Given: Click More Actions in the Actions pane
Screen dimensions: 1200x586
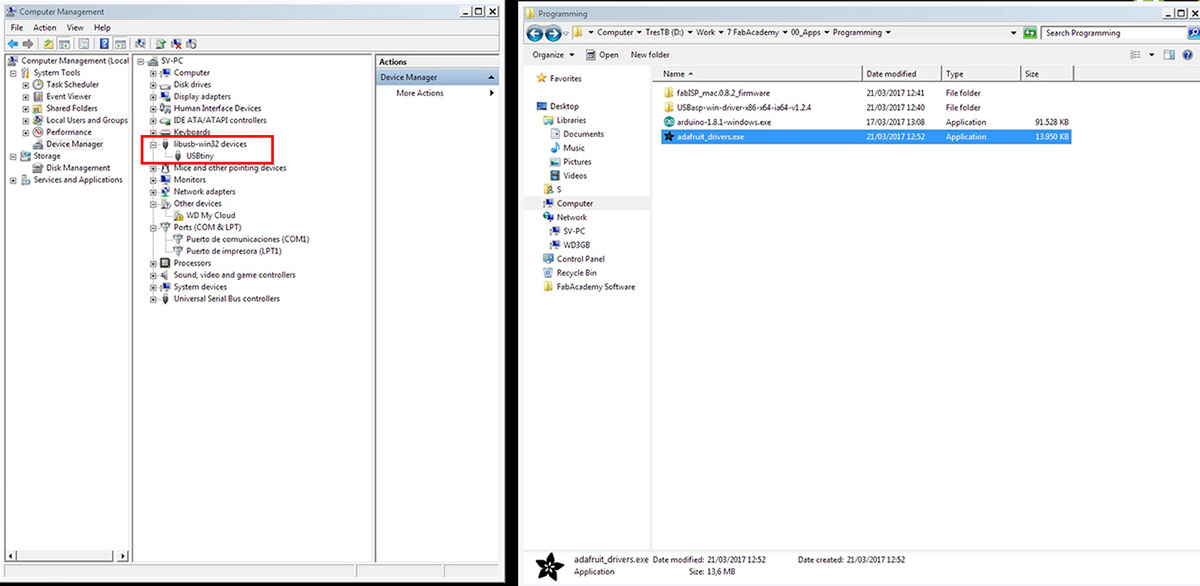Looking at the screenshot, I should 420,93.
